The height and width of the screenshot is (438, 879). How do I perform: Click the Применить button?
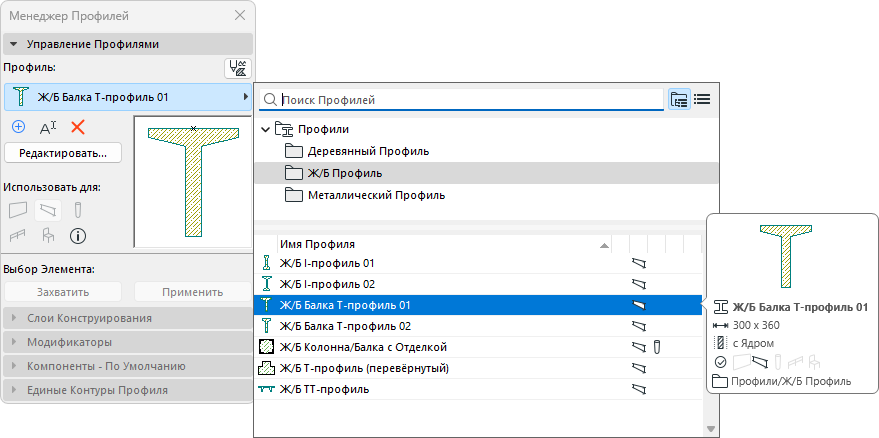coord(193,292)
